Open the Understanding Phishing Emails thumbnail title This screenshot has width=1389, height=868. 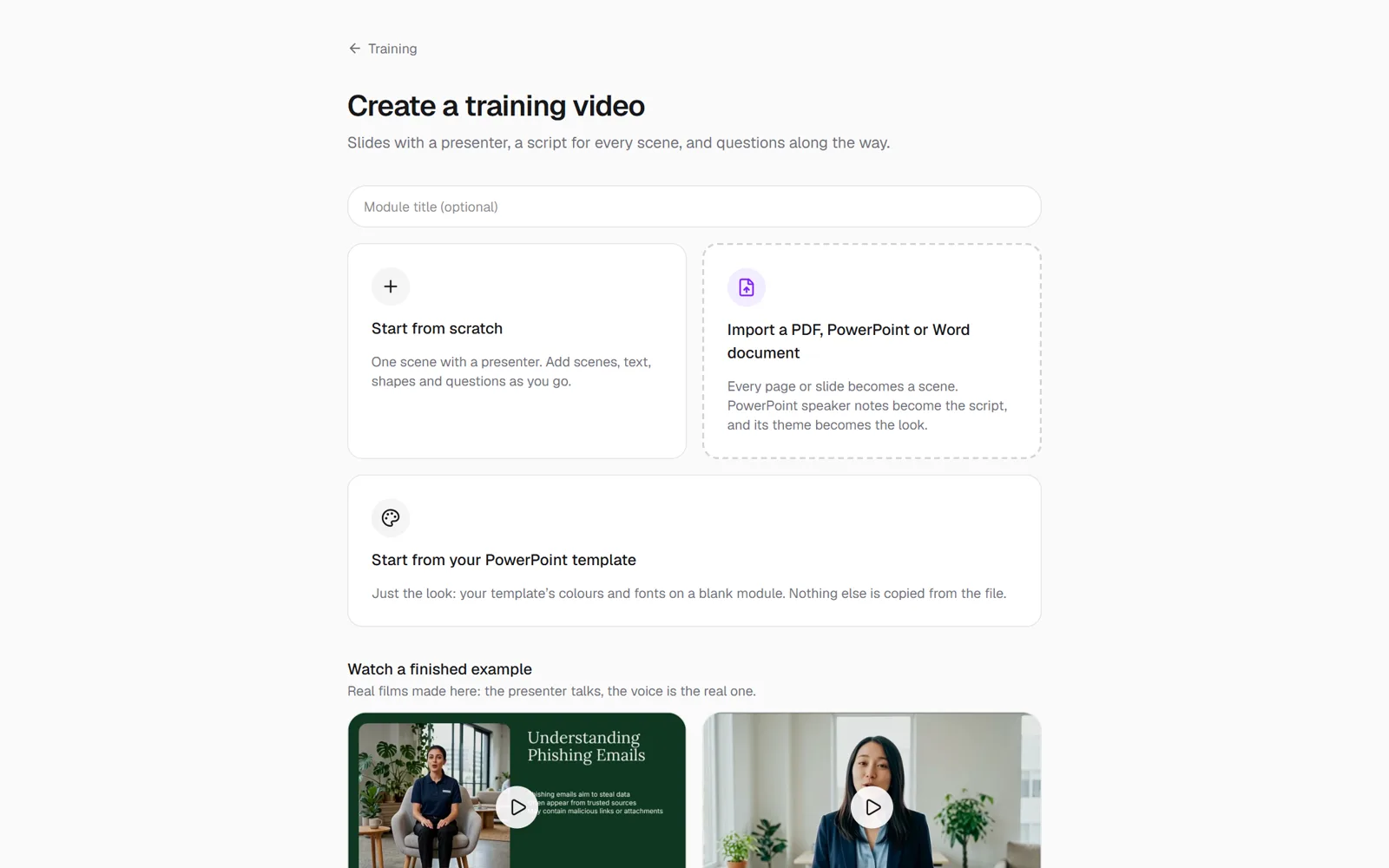(x=587, y=746)
